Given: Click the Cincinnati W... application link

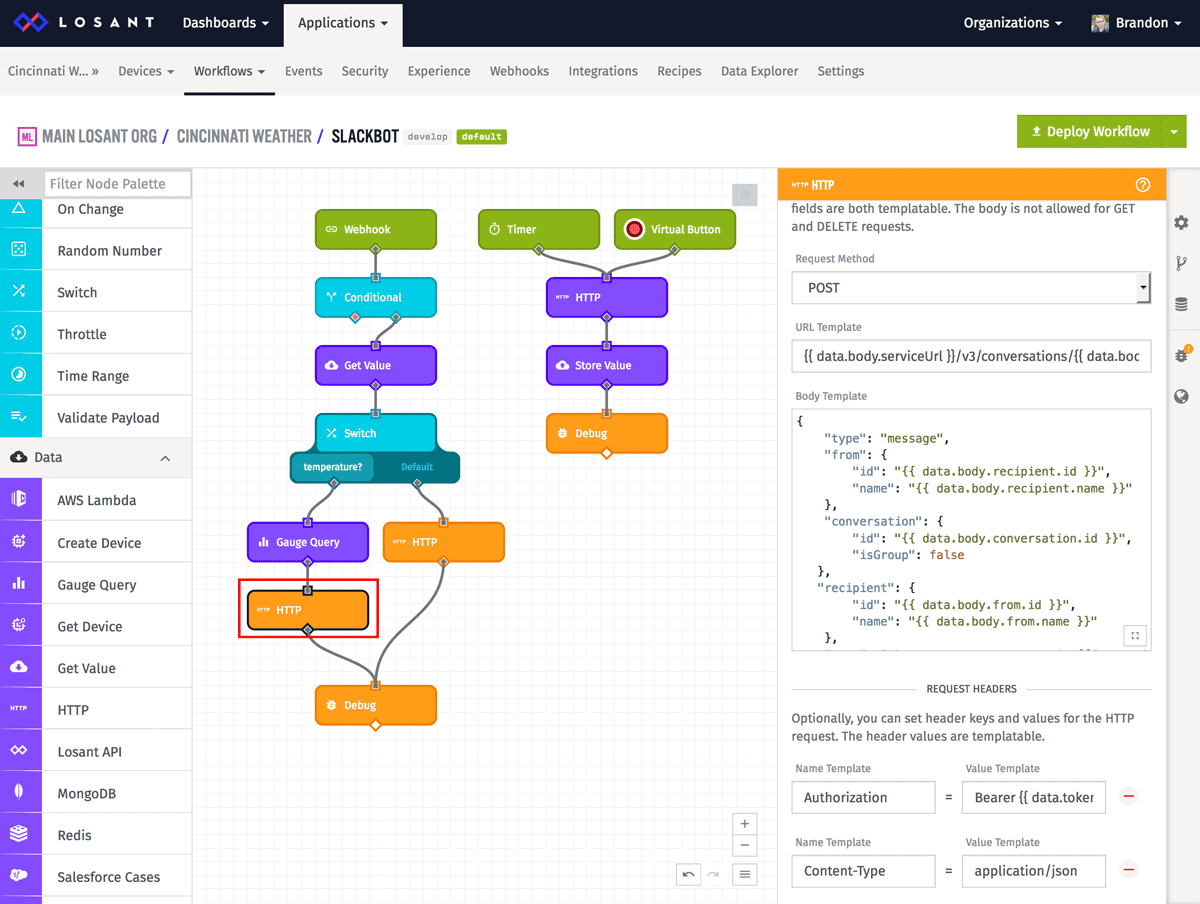Looking at the screenshot, I should click(53, 71).
